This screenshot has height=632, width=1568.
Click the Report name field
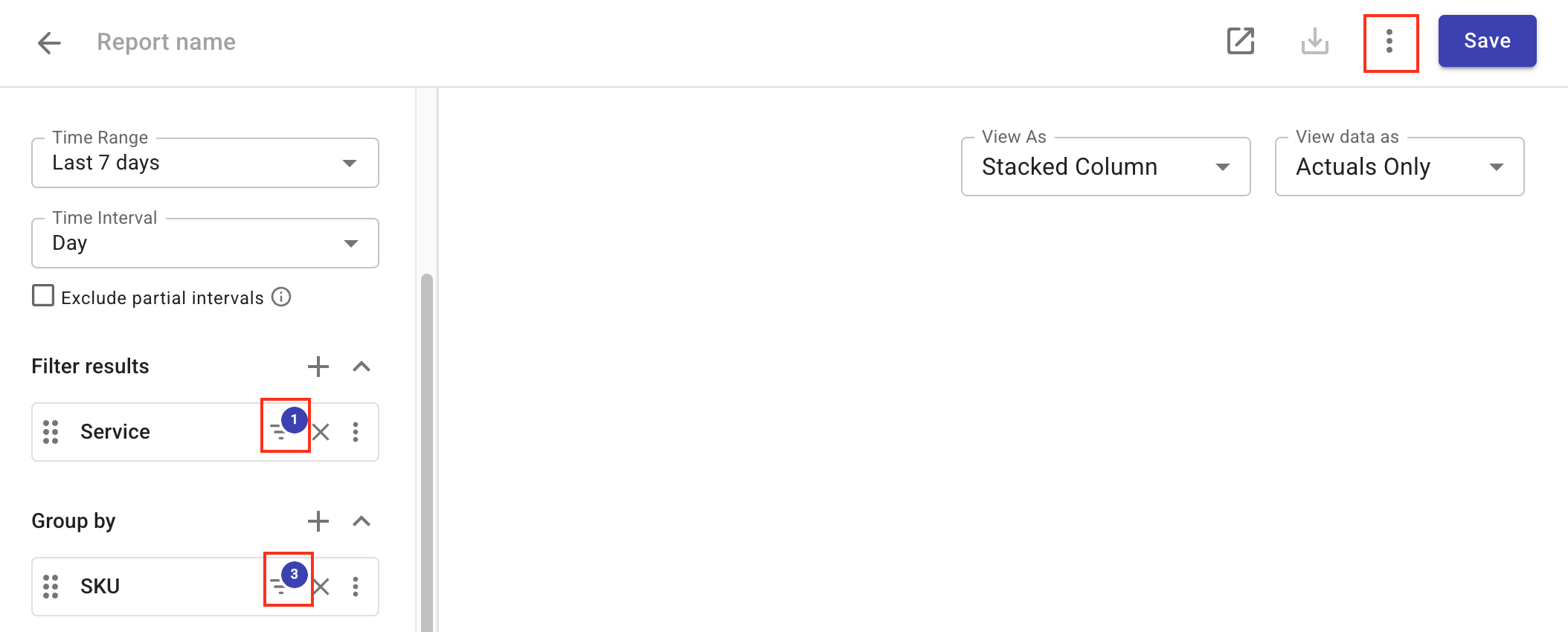(167, 42)
